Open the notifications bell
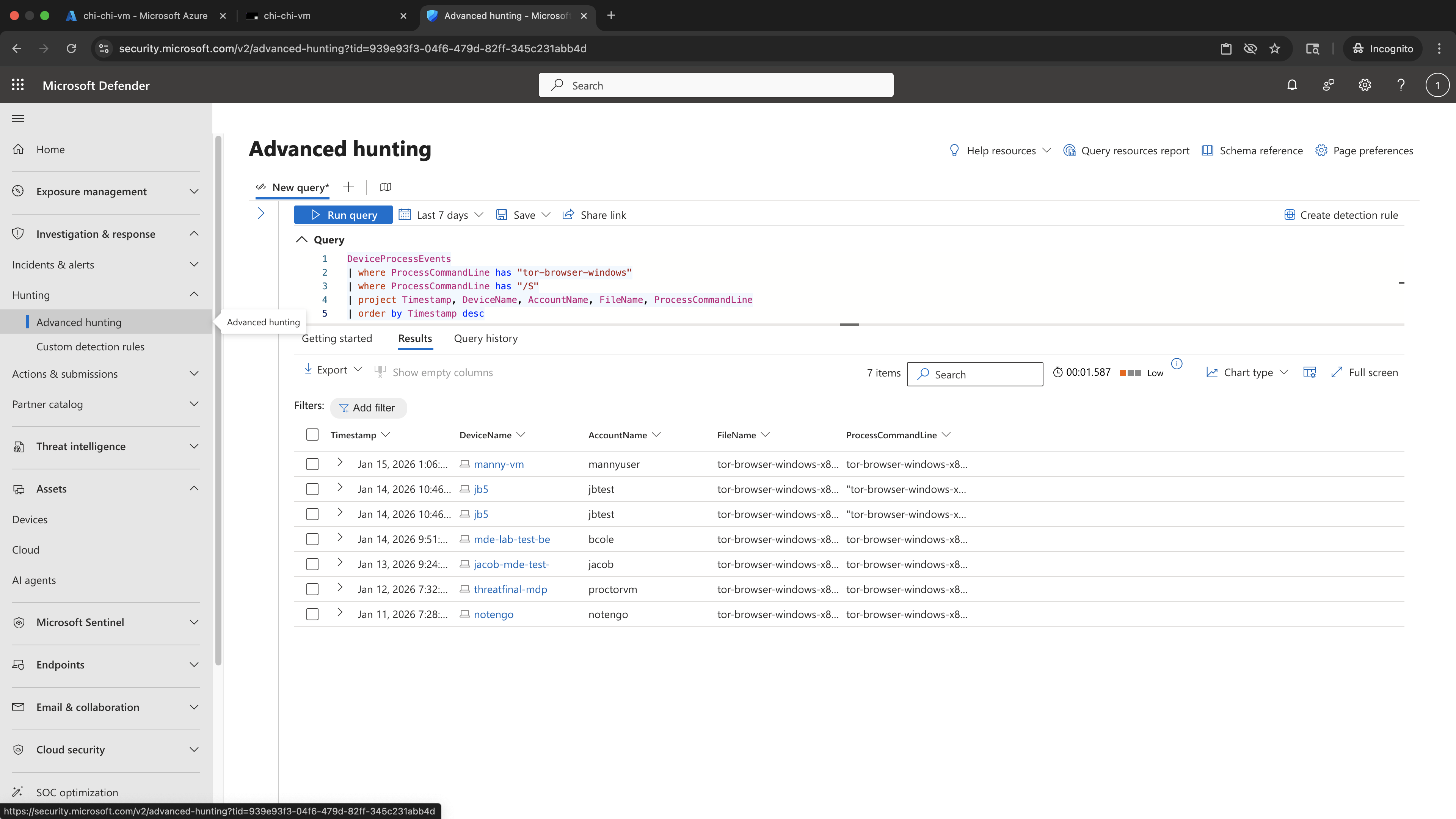 pos(1291,85)
